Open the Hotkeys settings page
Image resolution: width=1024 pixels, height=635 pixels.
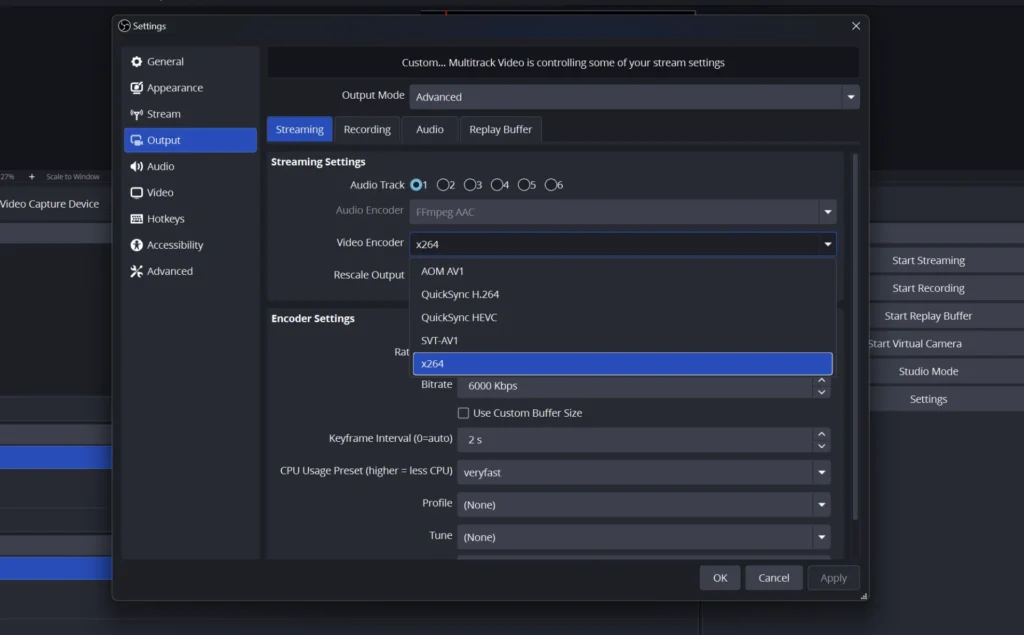(190, 219)
